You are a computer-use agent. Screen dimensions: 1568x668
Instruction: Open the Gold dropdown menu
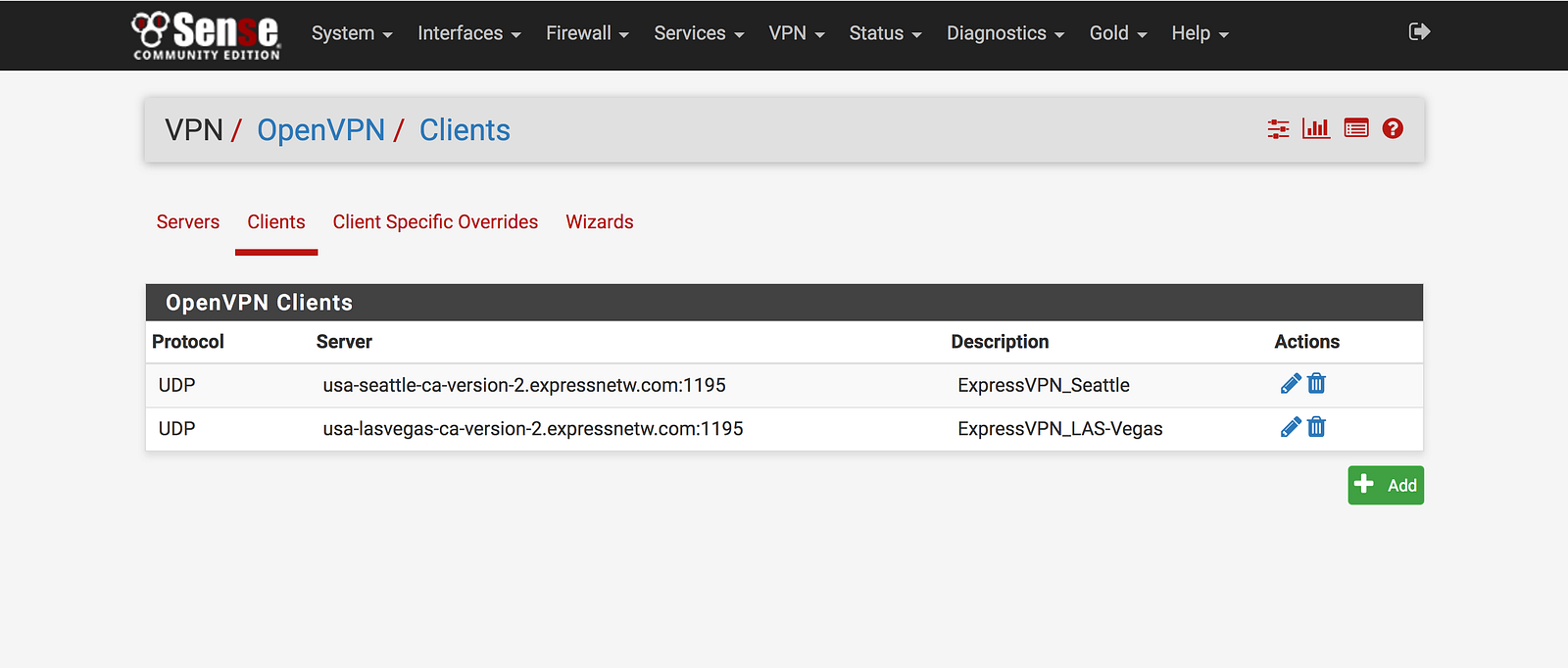tap(1118, 33)
